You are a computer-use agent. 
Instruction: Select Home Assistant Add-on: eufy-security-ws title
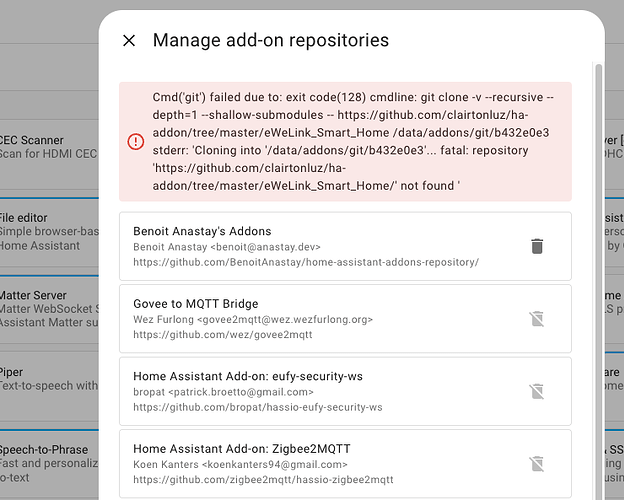pyautogui.click(x=248, y=376)
